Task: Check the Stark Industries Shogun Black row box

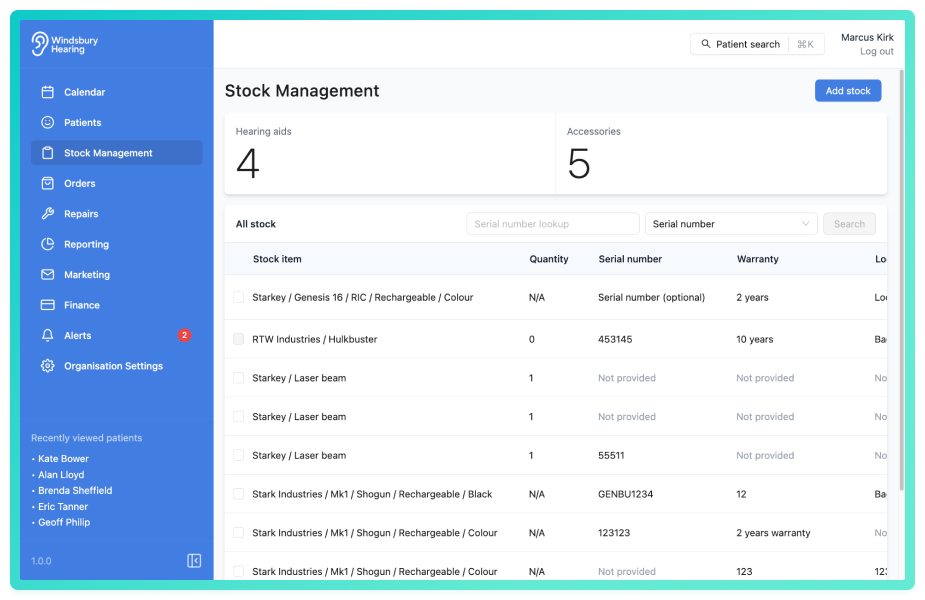Action: (x=238, y=494)
